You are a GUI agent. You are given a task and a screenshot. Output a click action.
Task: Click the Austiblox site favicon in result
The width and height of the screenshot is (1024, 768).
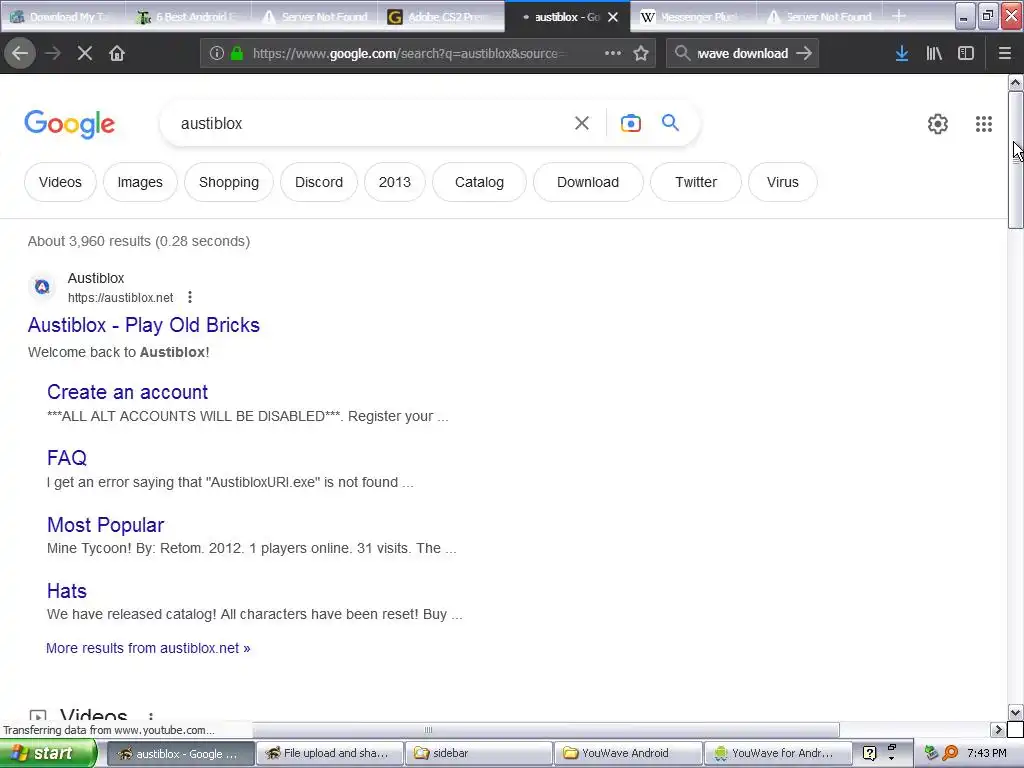pyautogui.click(x=42, y=286)
